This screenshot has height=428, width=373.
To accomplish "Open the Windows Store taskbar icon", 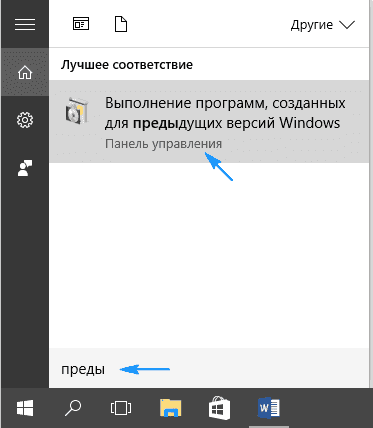I will tap(219, 407).
